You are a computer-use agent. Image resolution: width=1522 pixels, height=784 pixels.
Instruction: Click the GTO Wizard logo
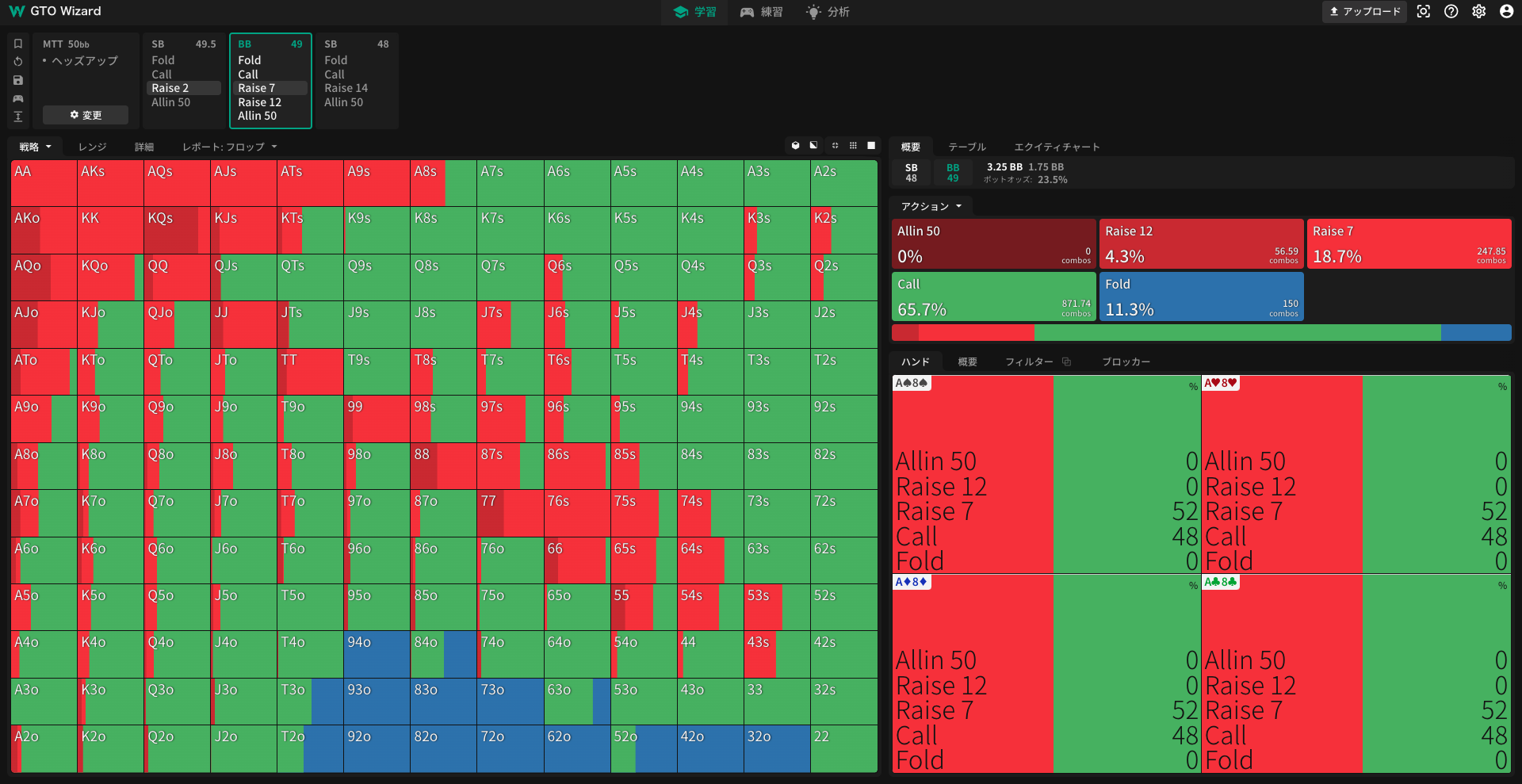point(55,11)
